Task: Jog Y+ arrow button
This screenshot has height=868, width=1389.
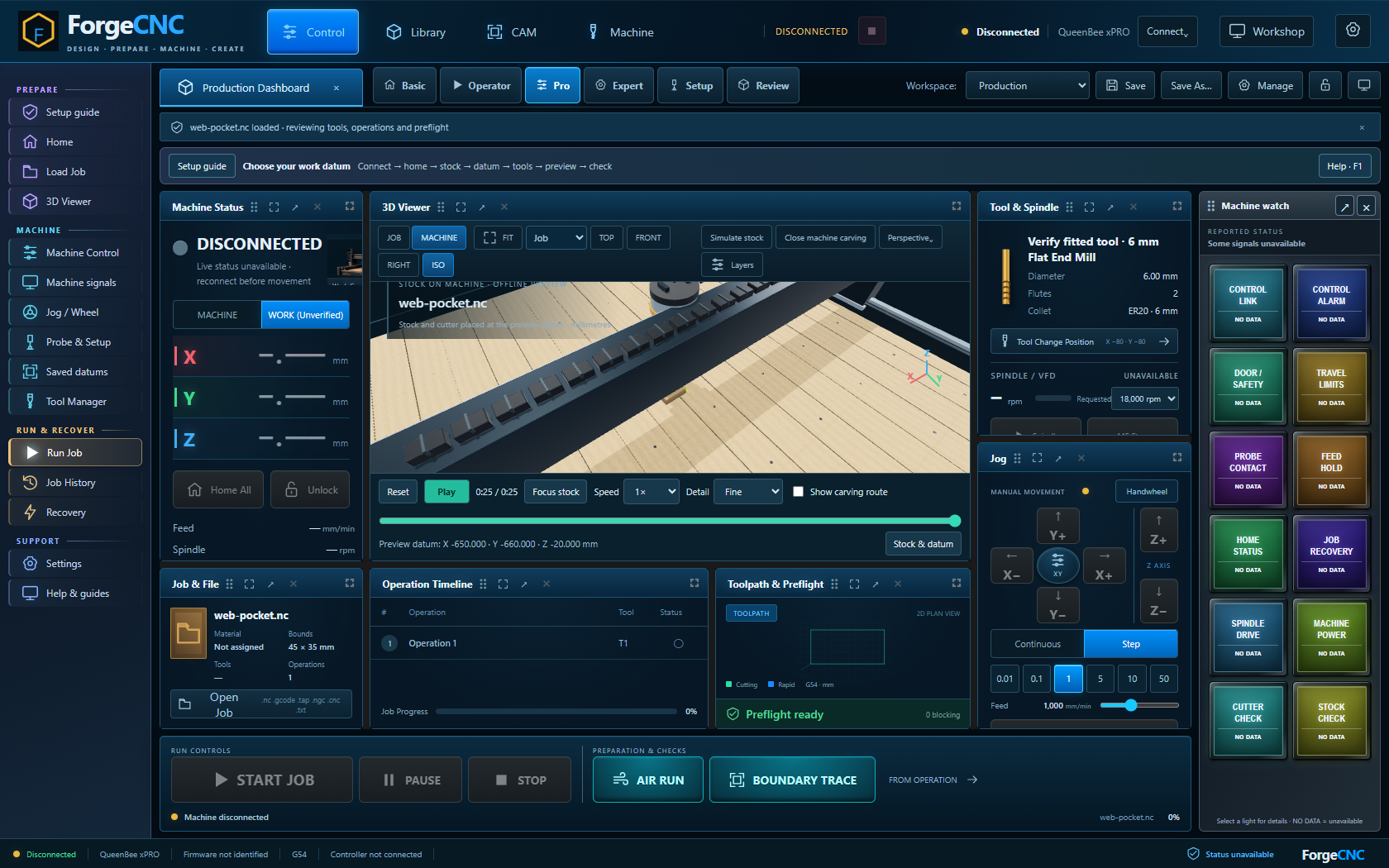Action: [1057, 526]
